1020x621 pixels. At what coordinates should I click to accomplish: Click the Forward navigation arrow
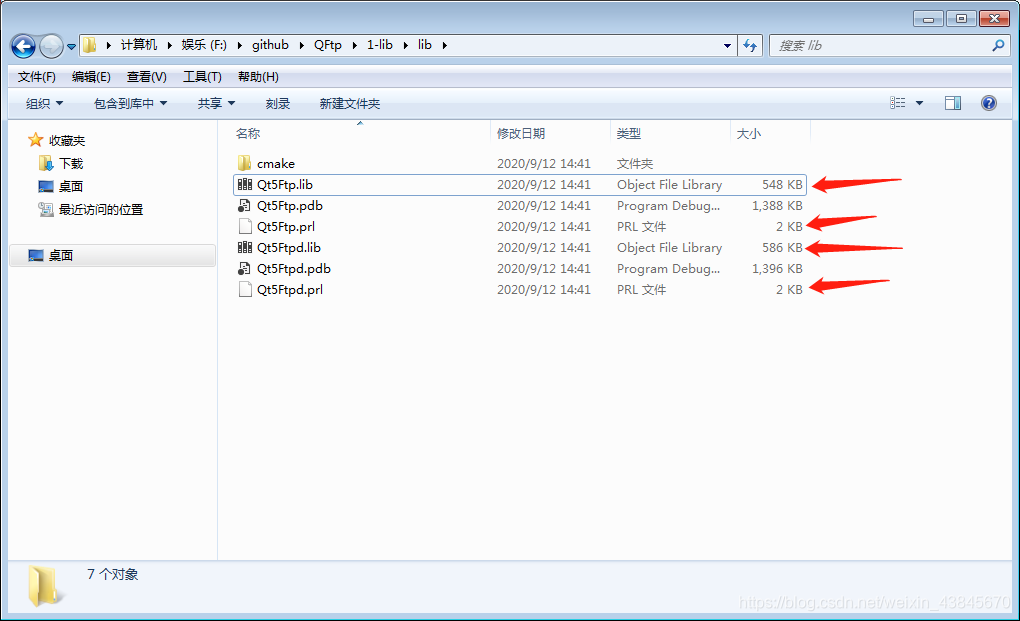pos(51,46)
